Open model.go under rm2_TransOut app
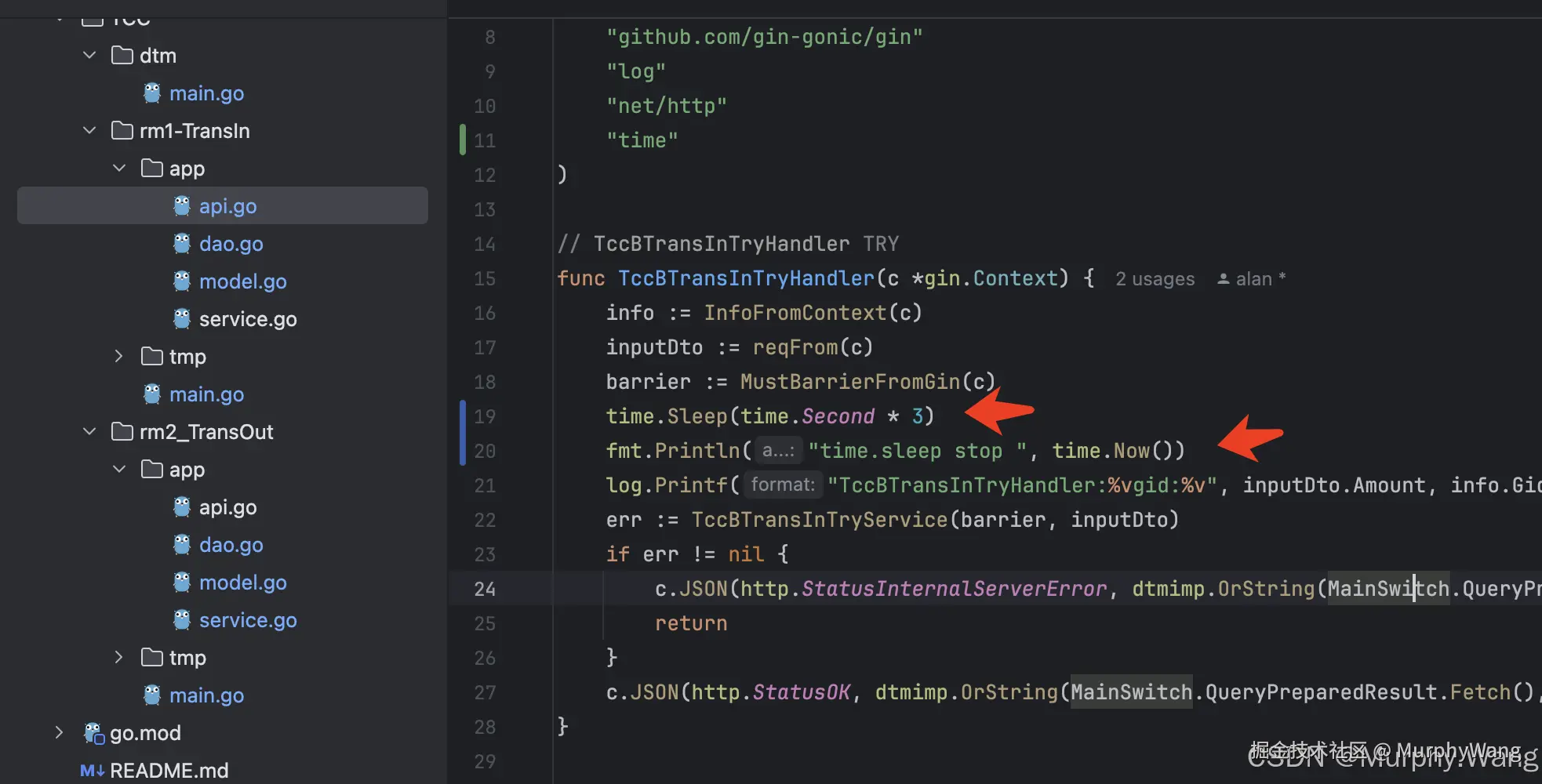 point(242,583)
